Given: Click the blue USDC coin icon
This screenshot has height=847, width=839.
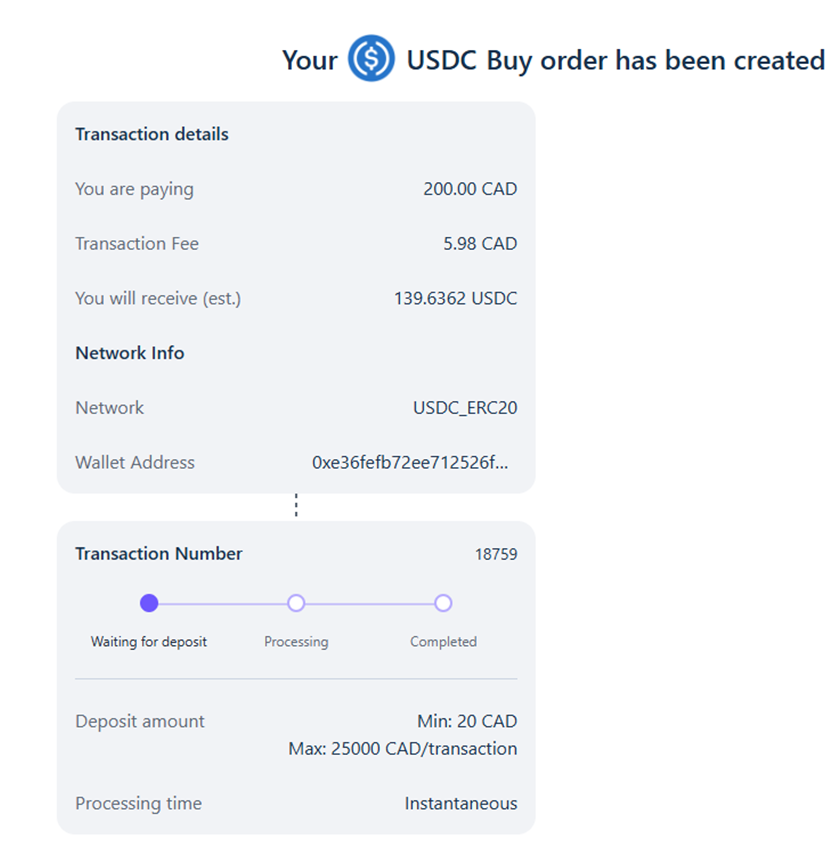Looking at the screenshot, I should coord(371,58).
